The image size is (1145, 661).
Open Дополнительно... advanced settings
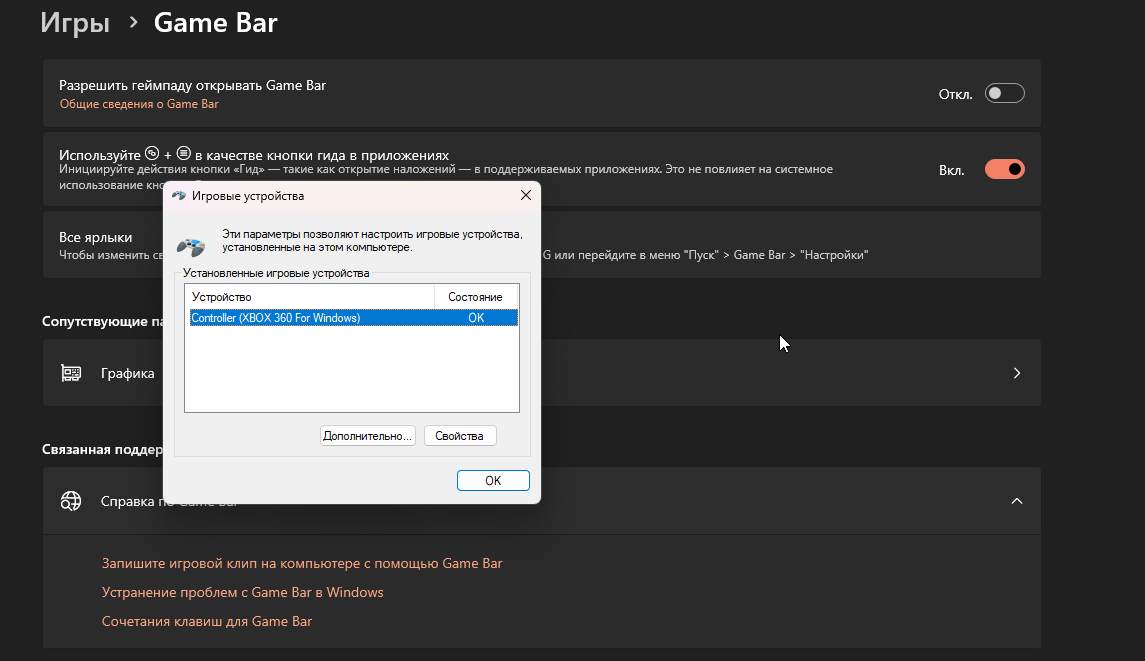click(367, 436)
